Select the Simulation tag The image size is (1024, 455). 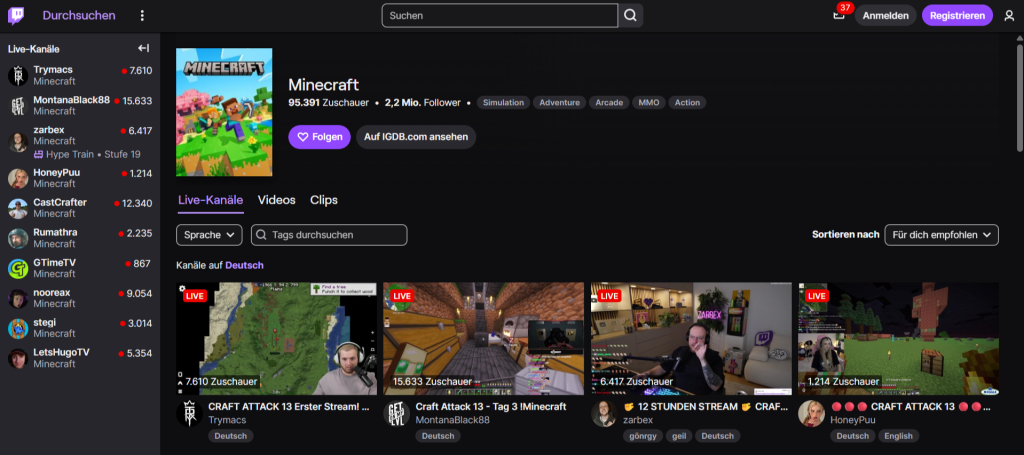(x=504, y=102)
